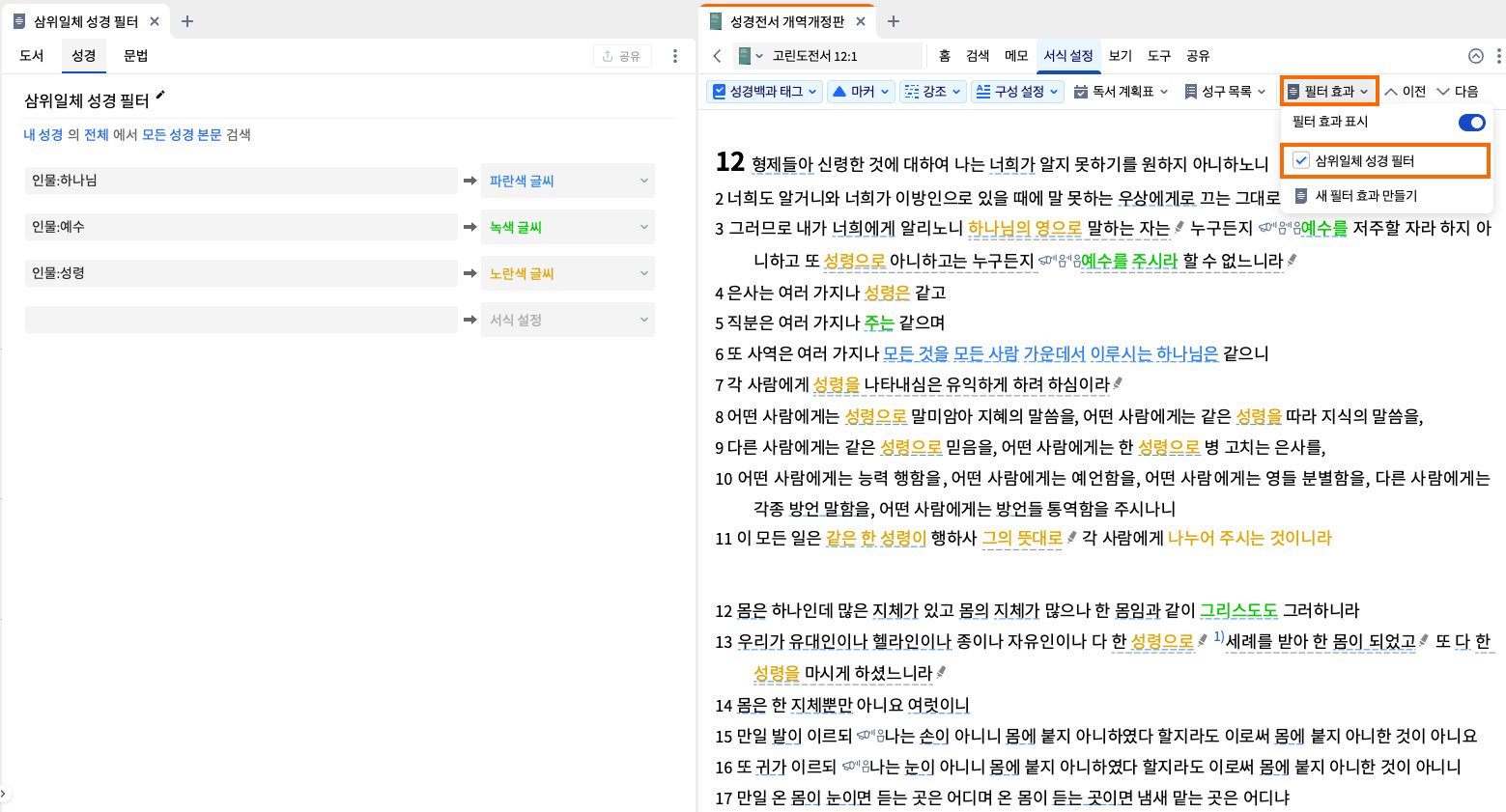Open the 녹색 글씨 format dropdown

pos(568,227)
